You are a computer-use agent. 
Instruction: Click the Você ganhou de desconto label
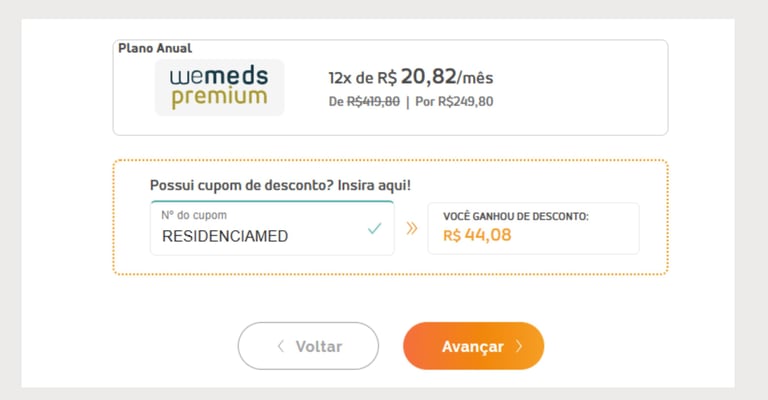point(516,216)
